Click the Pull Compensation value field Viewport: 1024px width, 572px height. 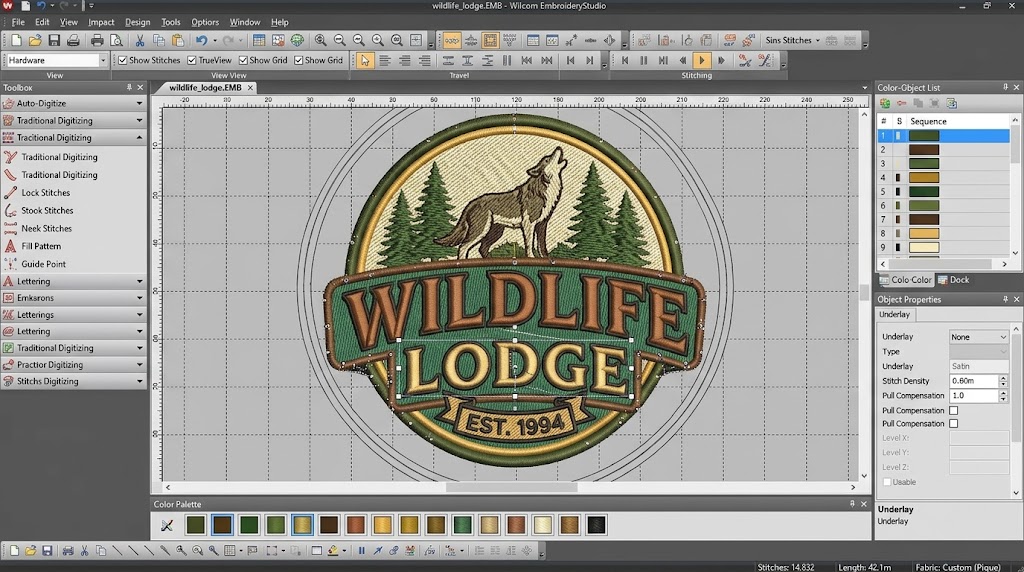click(x=974, y=396)
